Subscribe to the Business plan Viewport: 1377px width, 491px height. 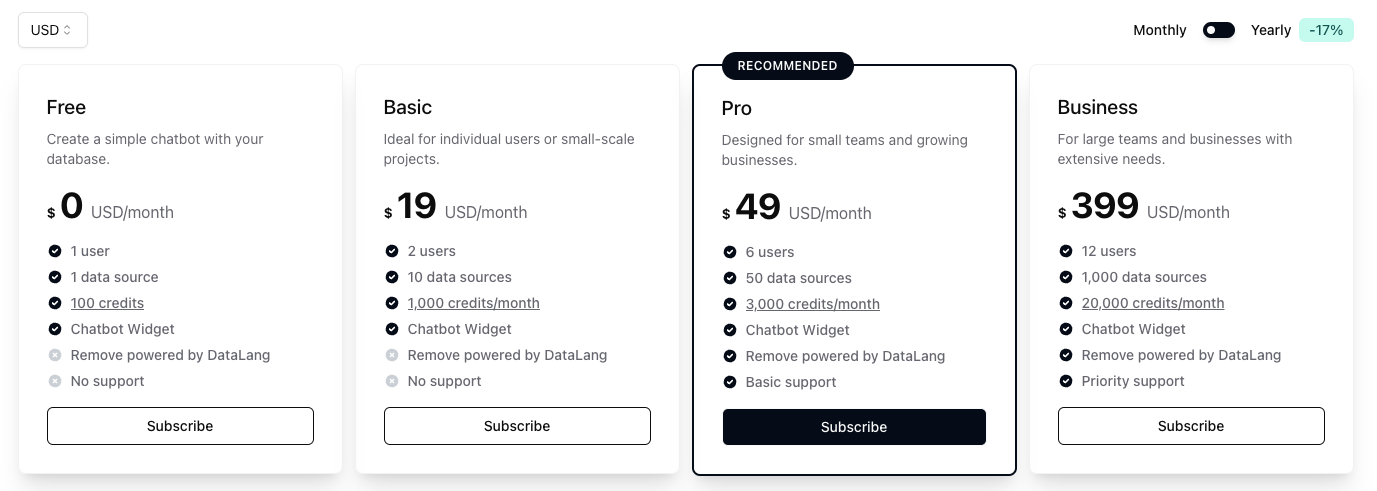[1191, 426]
